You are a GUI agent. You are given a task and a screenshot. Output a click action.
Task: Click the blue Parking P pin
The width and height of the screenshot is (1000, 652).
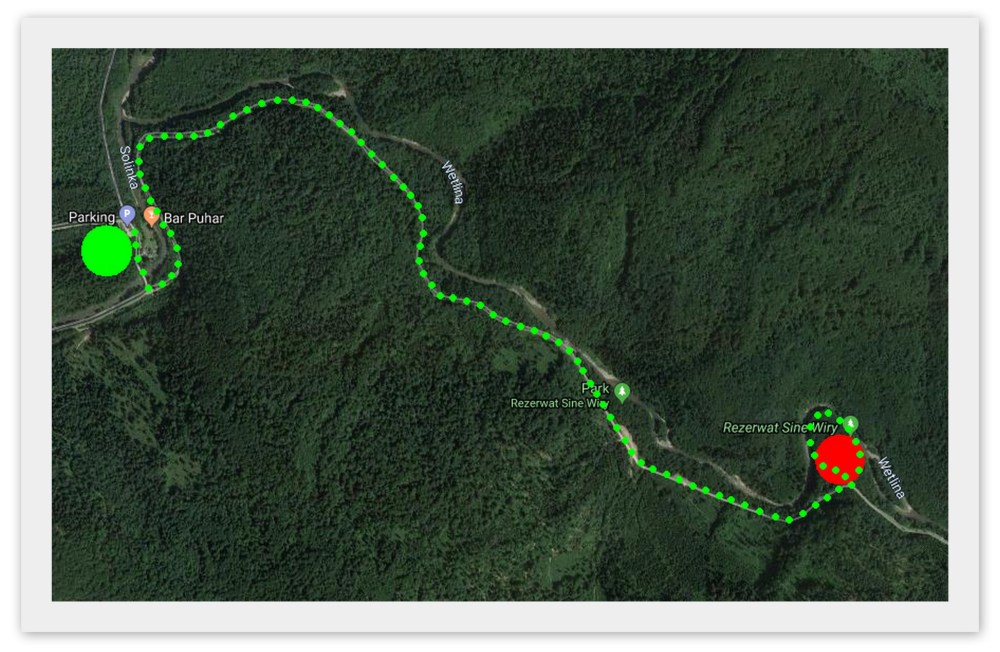click(127, 214)
